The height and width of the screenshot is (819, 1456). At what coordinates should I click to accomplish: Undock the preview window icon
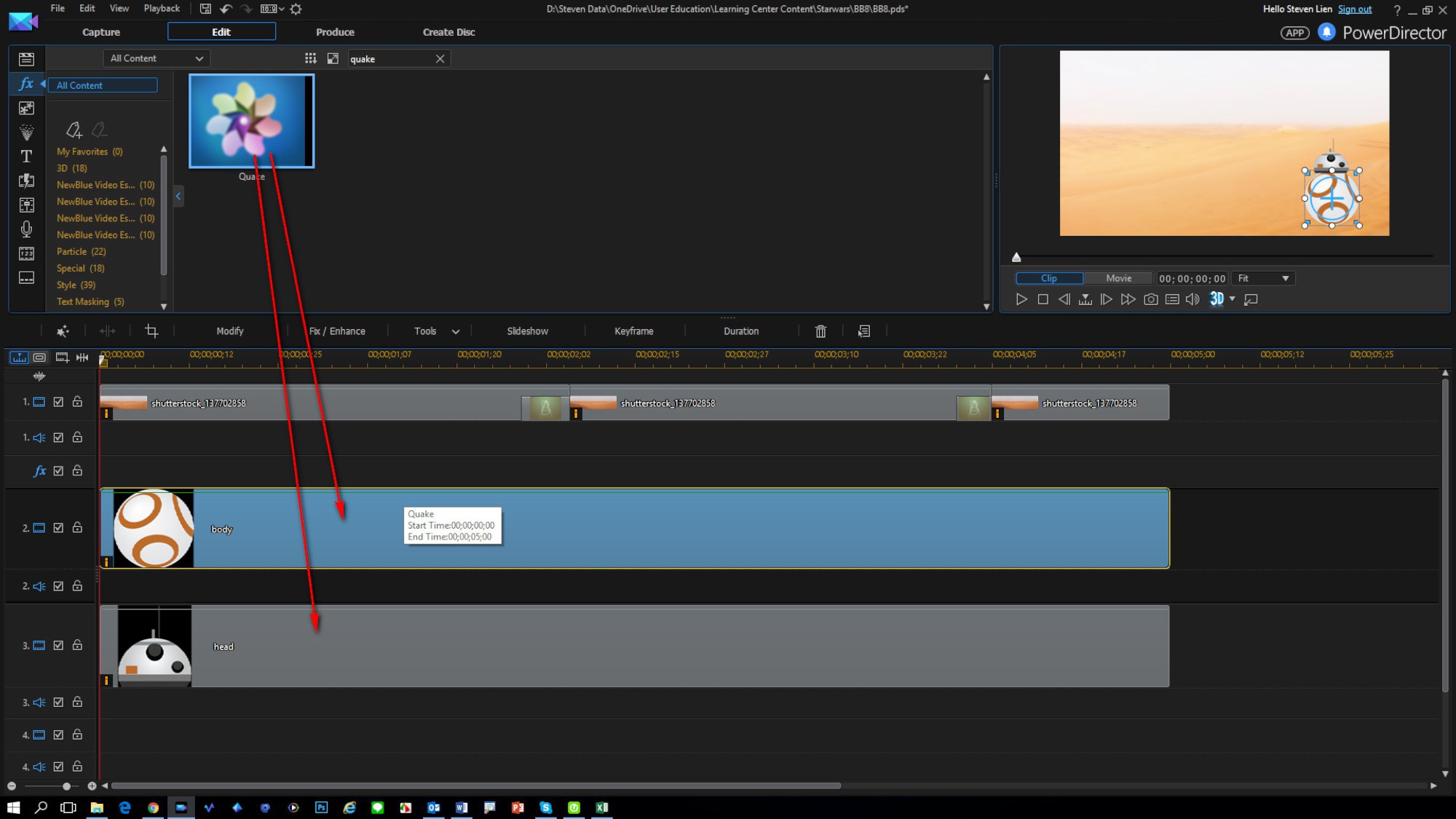coord(1251,299)
